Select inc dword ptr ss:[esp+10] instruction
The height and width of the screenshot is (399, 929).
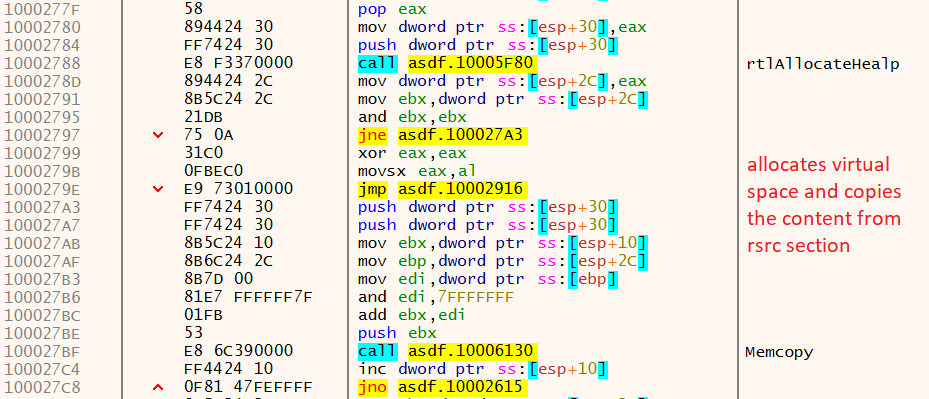tap(483, 369)
